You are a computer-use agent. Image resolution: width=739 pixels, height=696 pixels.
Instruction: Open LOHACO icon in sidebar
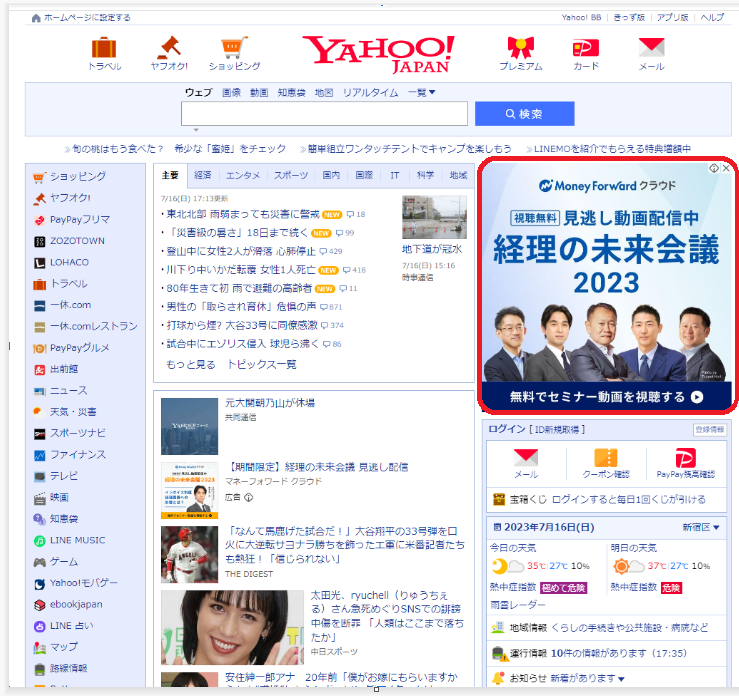tap(40, 263)
